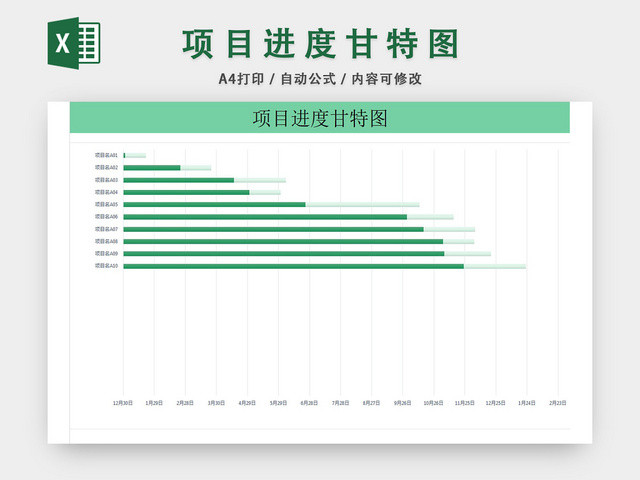Screen dimensions: 640x480
Task: Click the dark green bar for 项目名A03
Action: [x=179, y=180]
